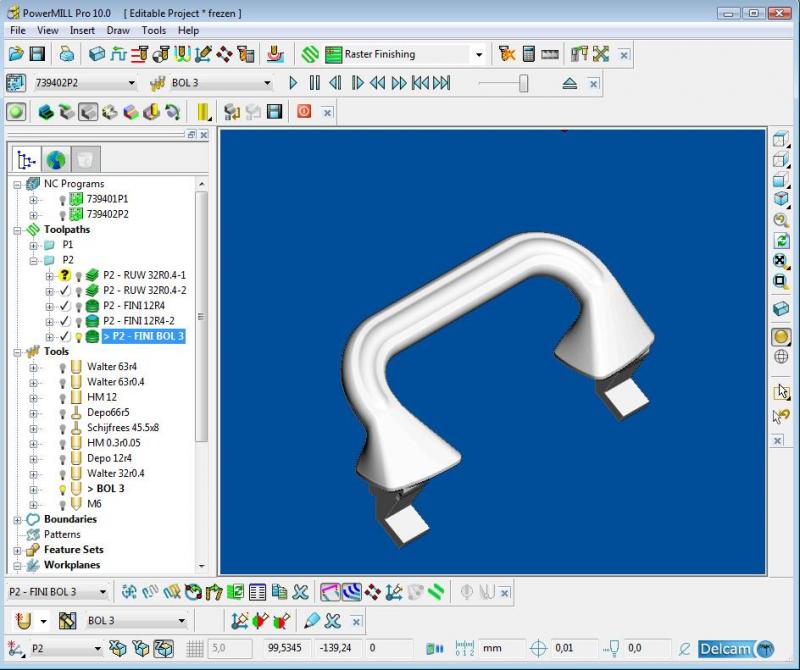800x670 pixels.
Task: Click the yellow tool display icon
Action: (x=203, y=112)
